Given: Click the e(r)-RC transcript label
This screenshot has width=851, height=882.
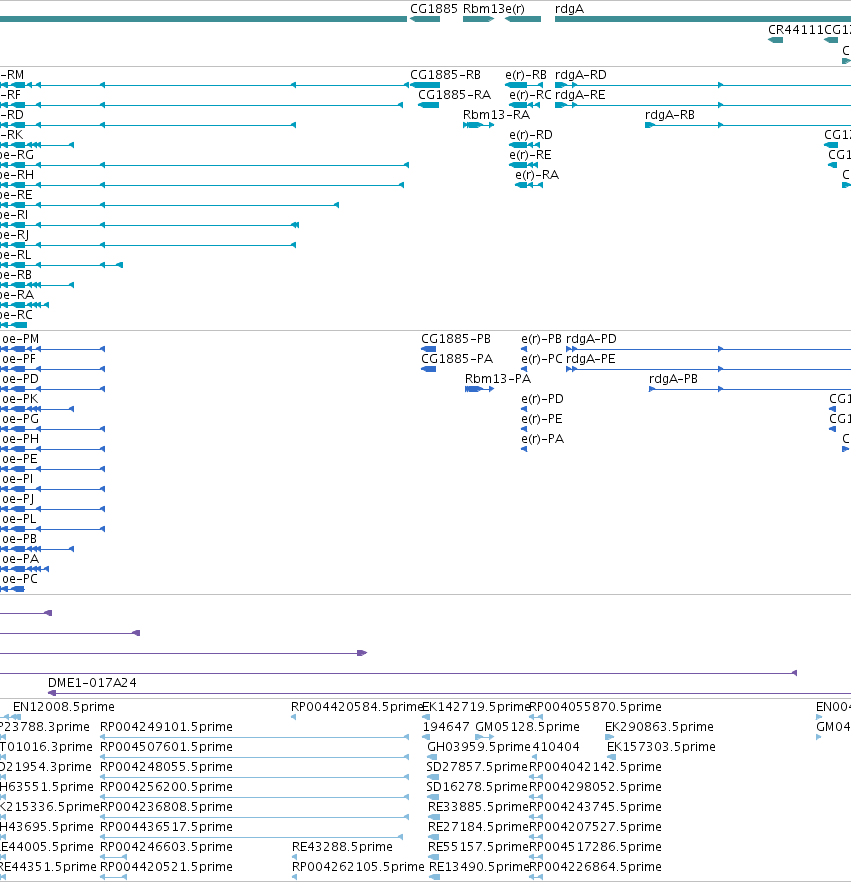Looking at the screenshot, I should pos(530,94).
